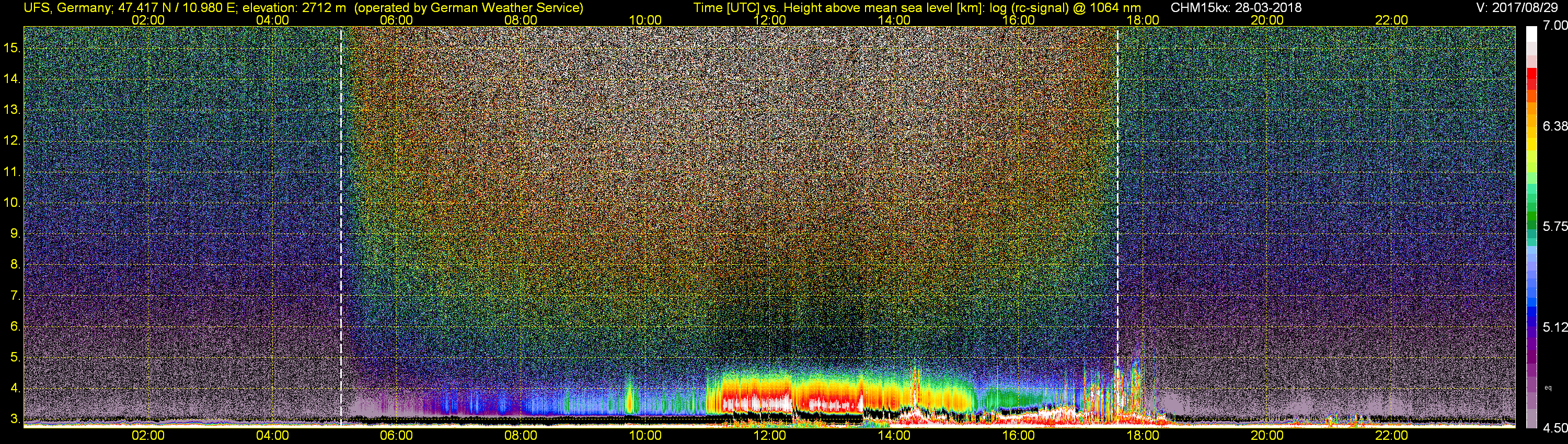Click the 16:00 label on the bottom time axis
1568x444 pixels.
(1018, 436)
